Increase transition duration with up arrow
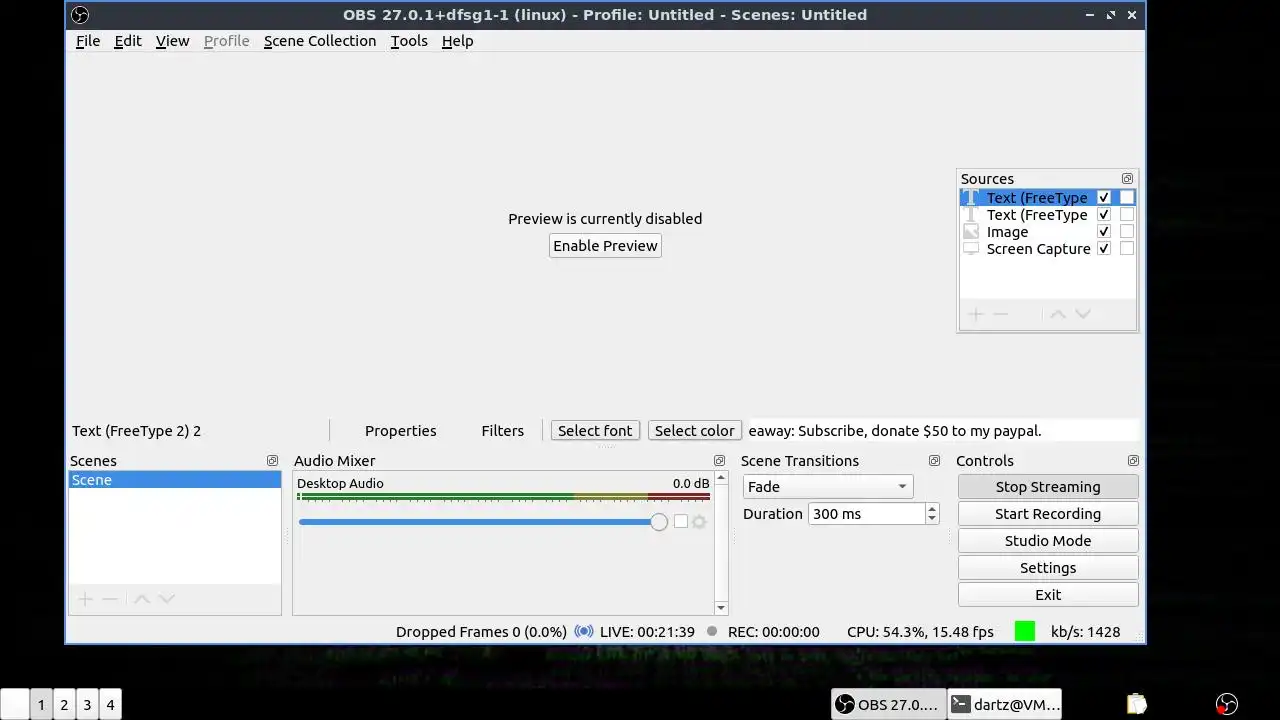 [932, 508]
